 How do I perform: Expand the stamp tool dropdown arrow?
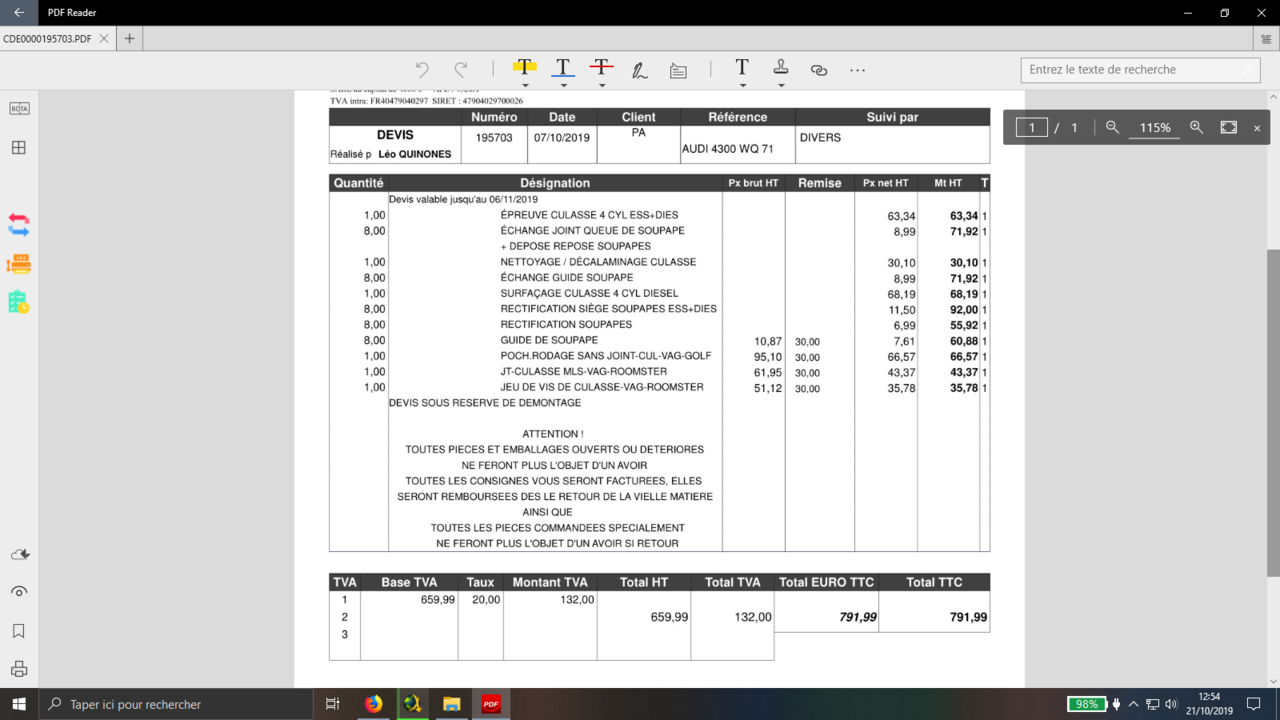coord(781,86)
